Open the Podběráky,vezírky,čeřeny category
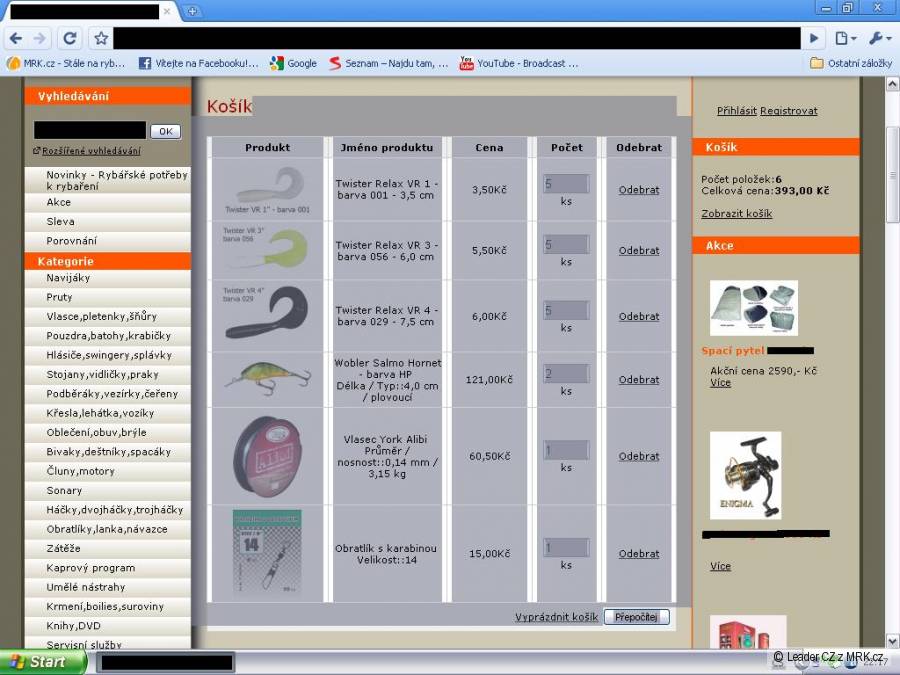 (x=108, y=394)
